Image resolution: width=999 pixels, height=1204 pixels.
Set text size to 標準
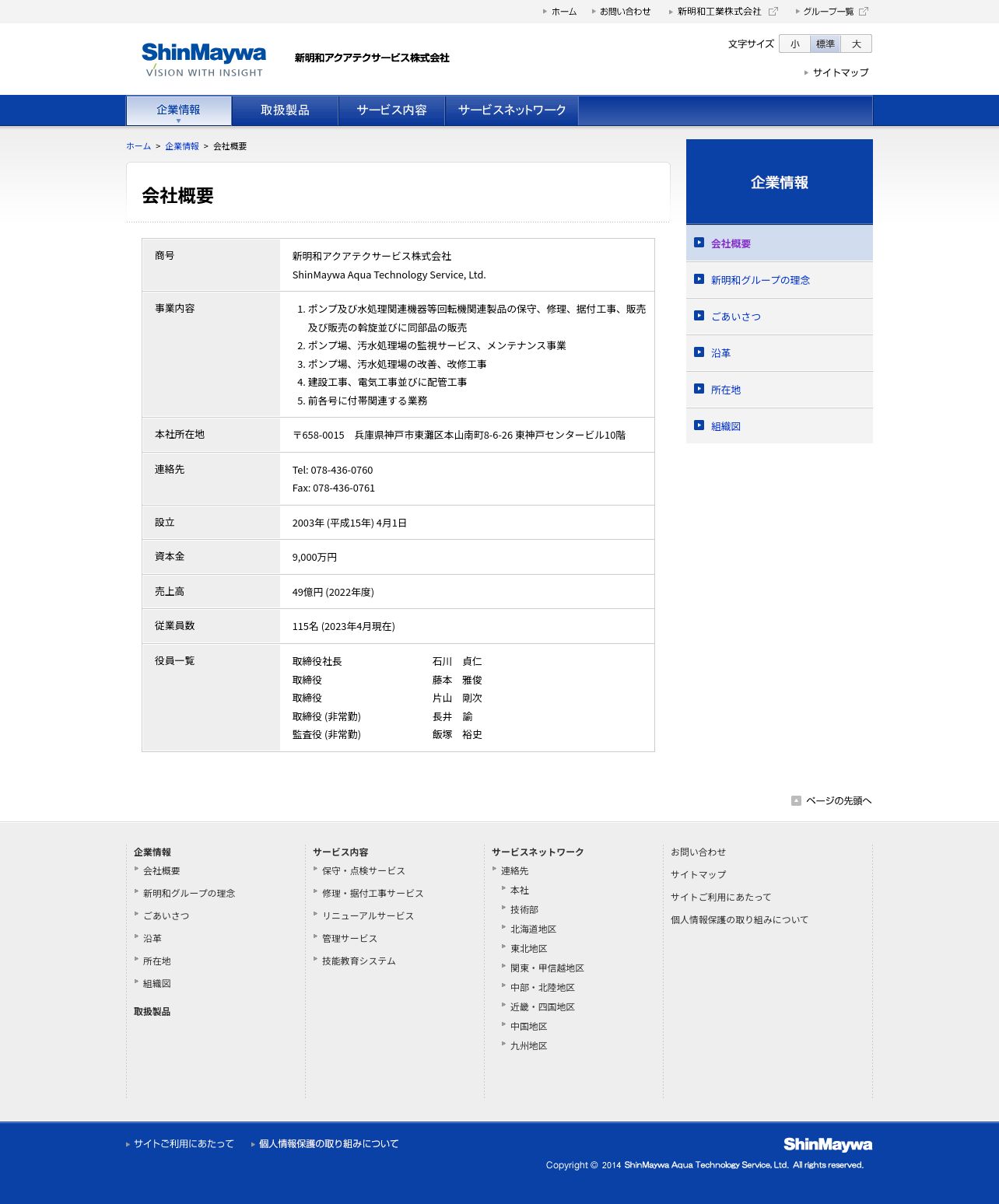(x=825, y=44)
